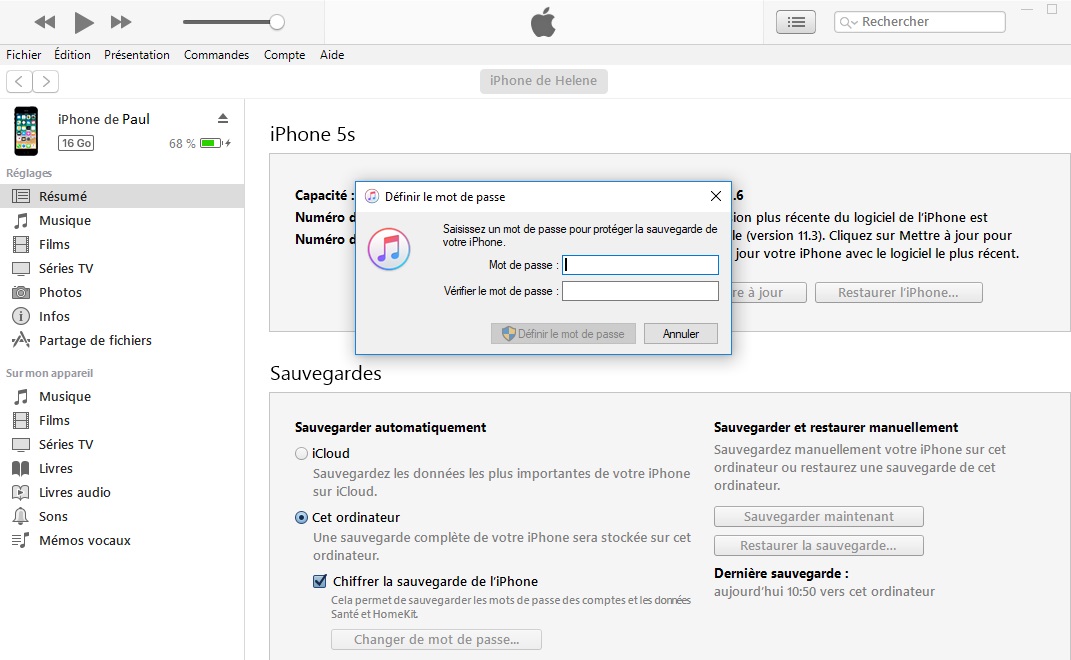Eject iPhone de Paul
Screen dimensions: 1071x660
pos(223,118)
